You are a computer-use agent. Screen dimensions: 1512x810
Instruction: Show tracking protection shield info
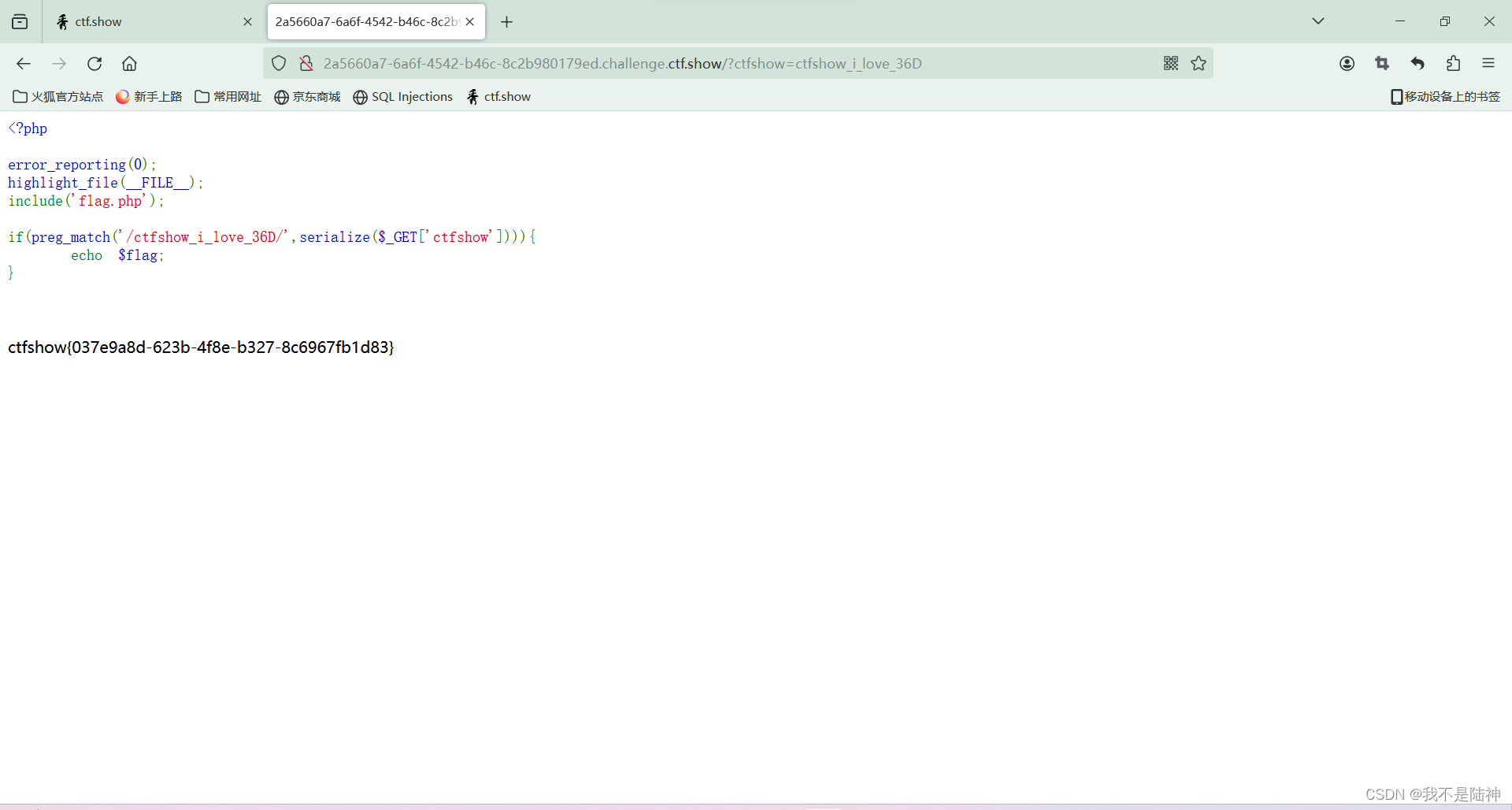pyautogui.click(x=279, y=64)
